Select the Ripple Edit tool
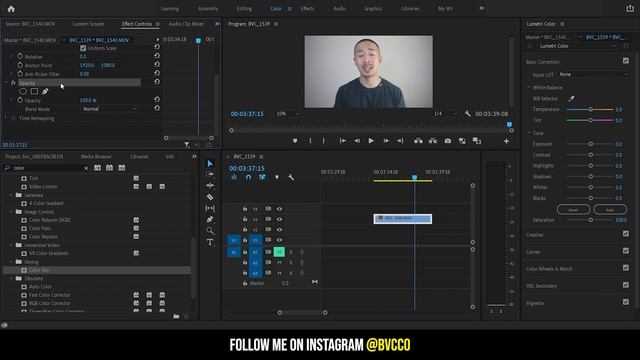Viewport: 640px width, 360px height. click(210, 186)
